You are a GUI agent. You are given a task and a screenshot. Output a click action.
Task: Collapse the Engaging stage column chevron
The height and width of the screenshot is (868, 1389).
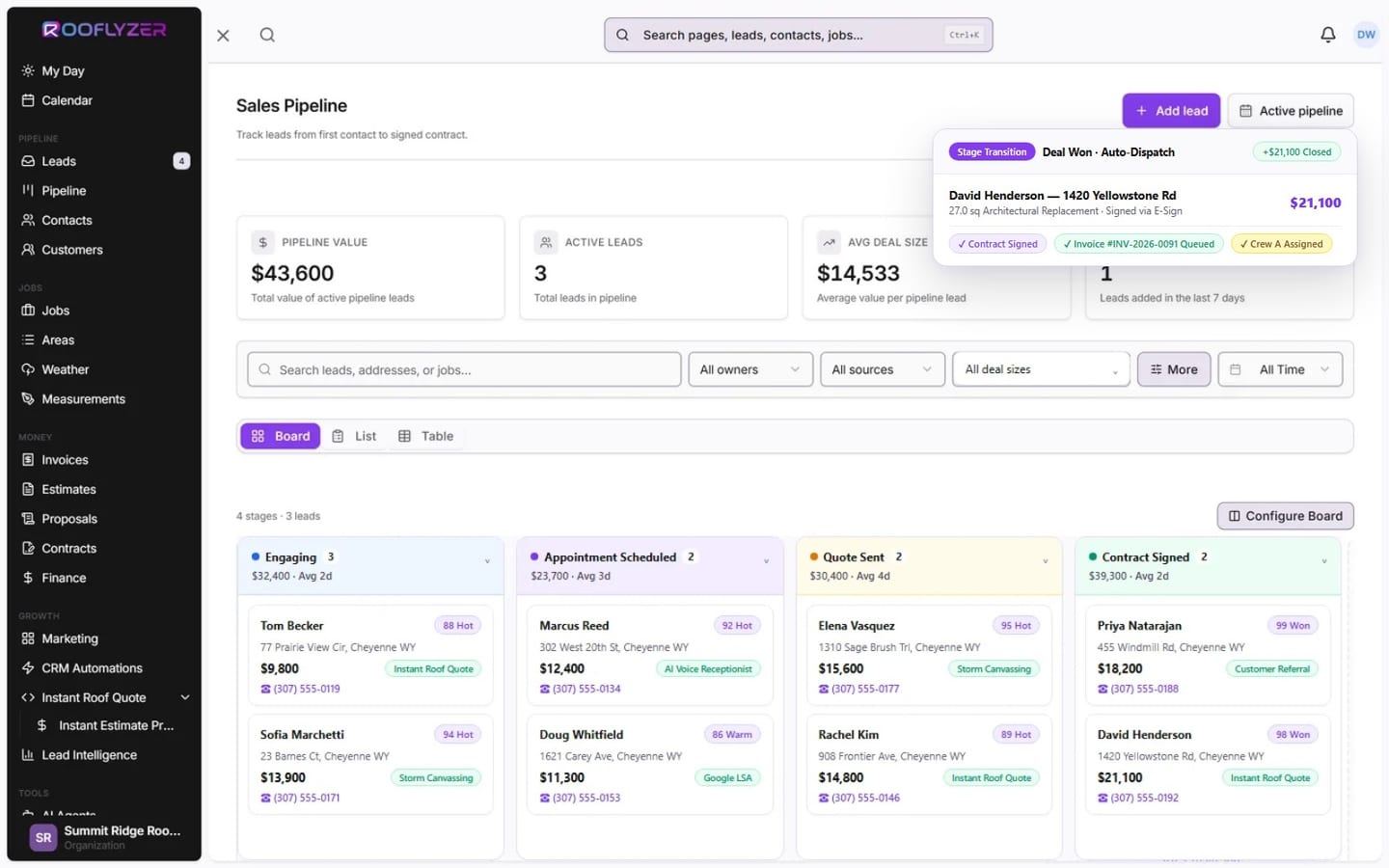(x=487, y=561)
